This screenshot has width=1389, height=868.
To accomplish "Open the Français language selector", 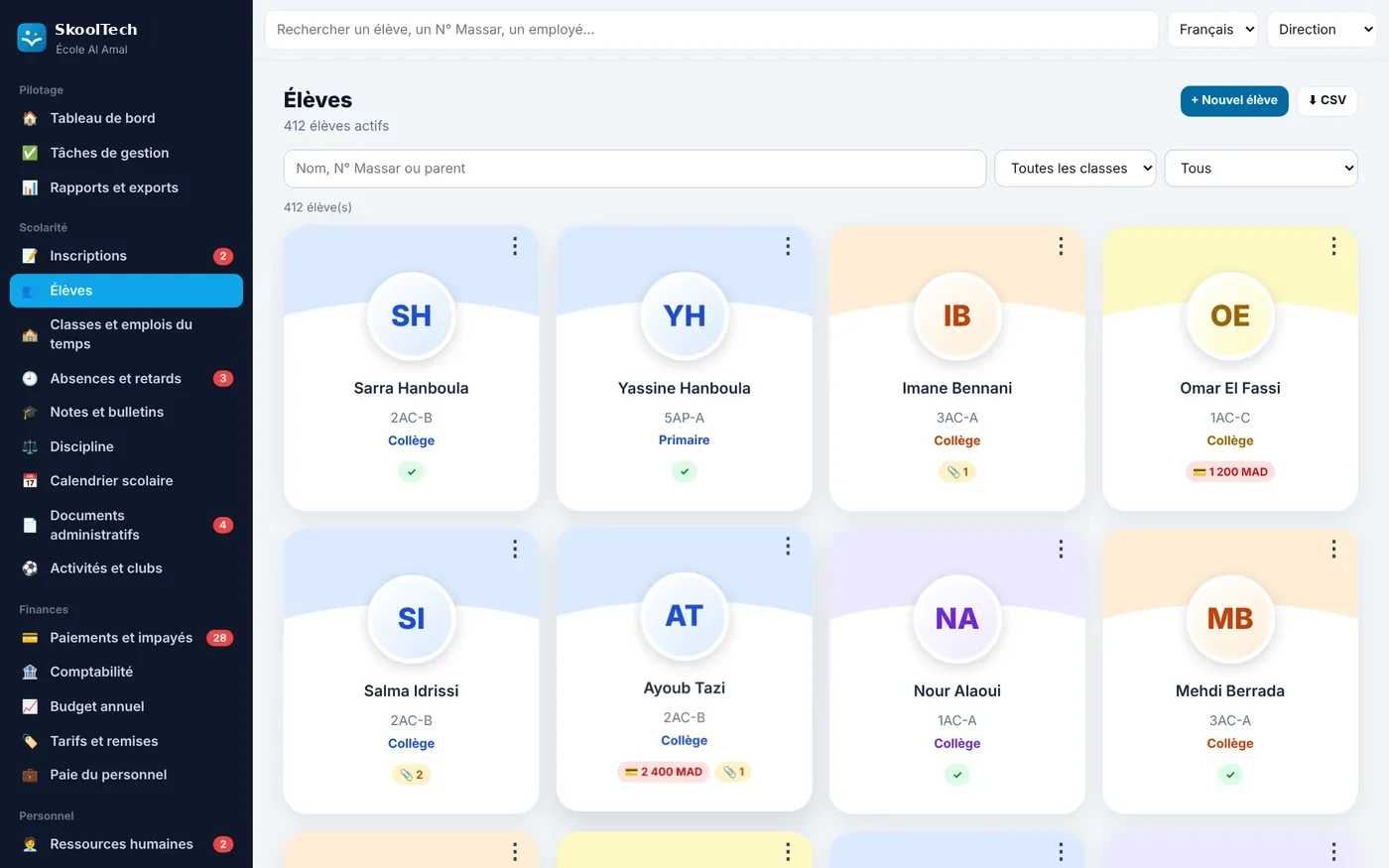I will point(1213,30).
